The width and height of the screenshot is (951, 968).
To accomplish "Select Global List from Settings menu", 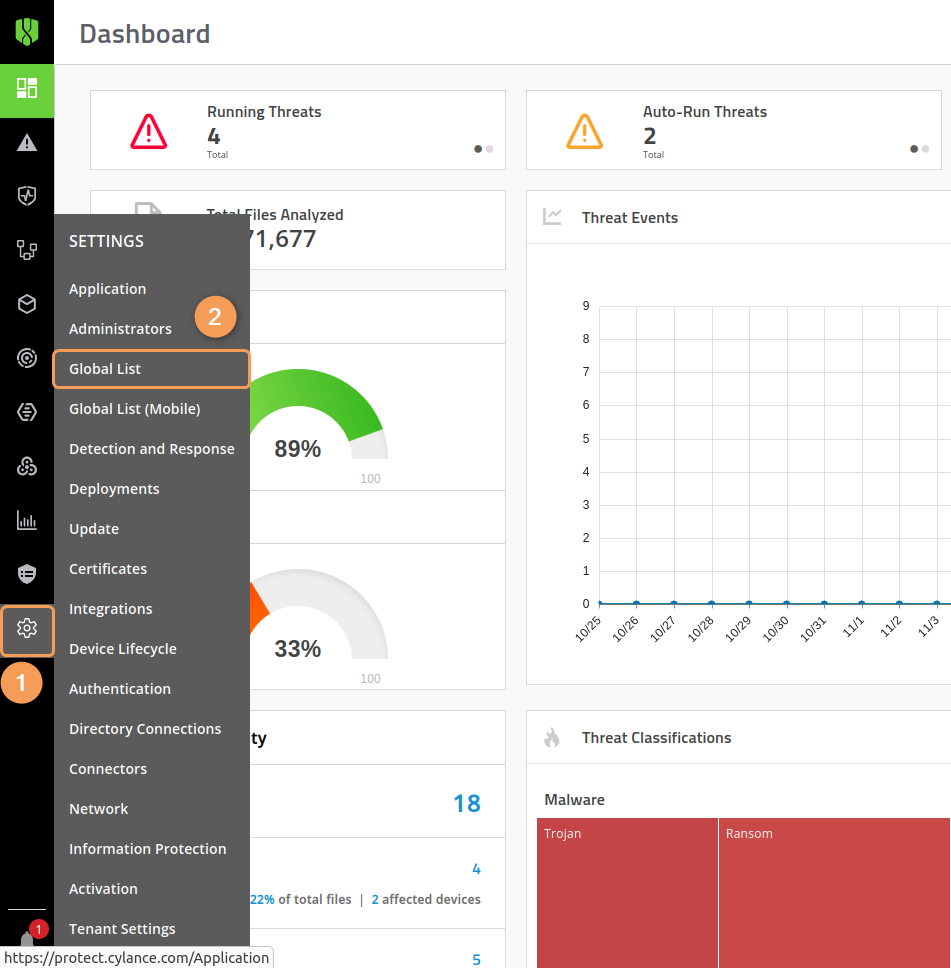I will point(105,369).
